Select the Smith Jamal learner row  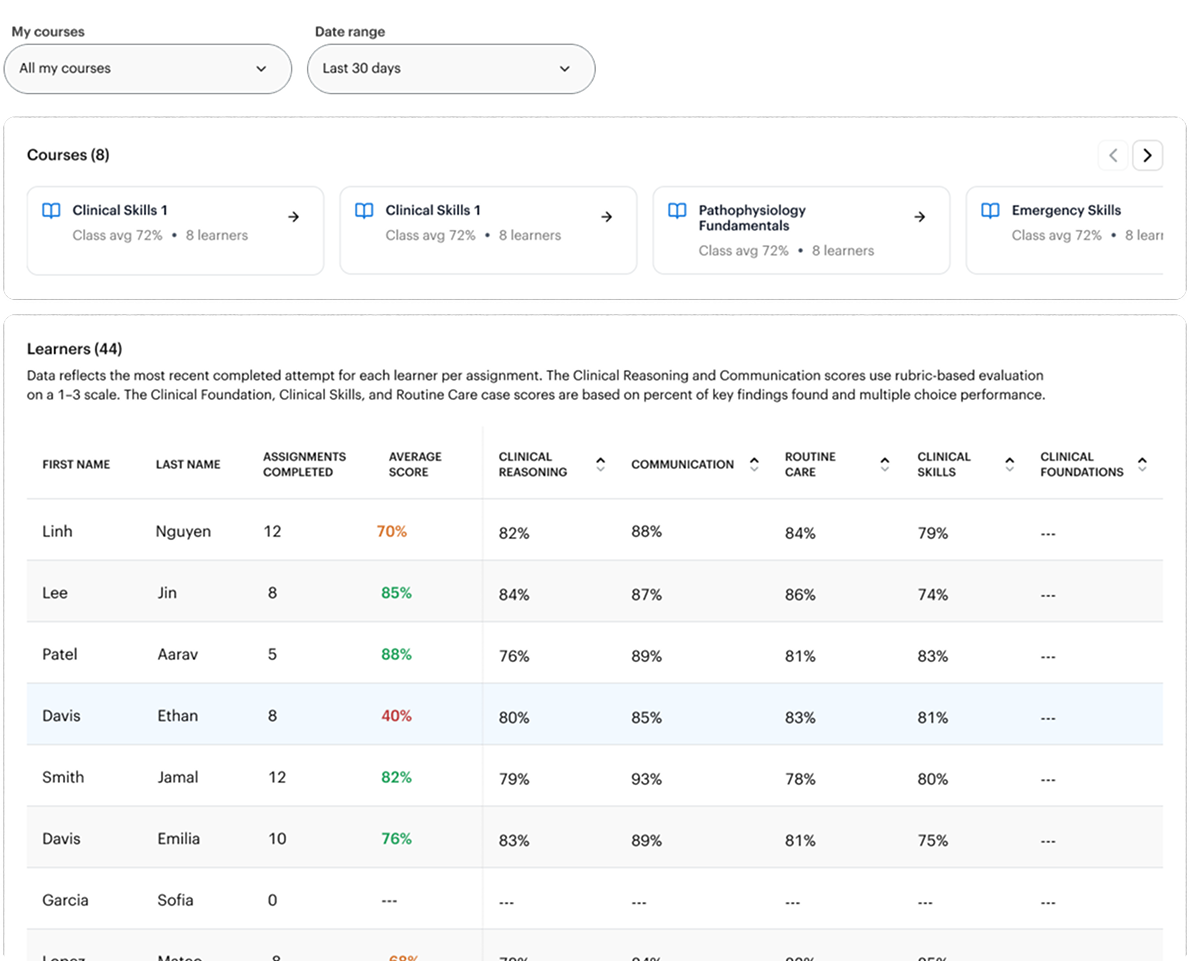point(595,777)
